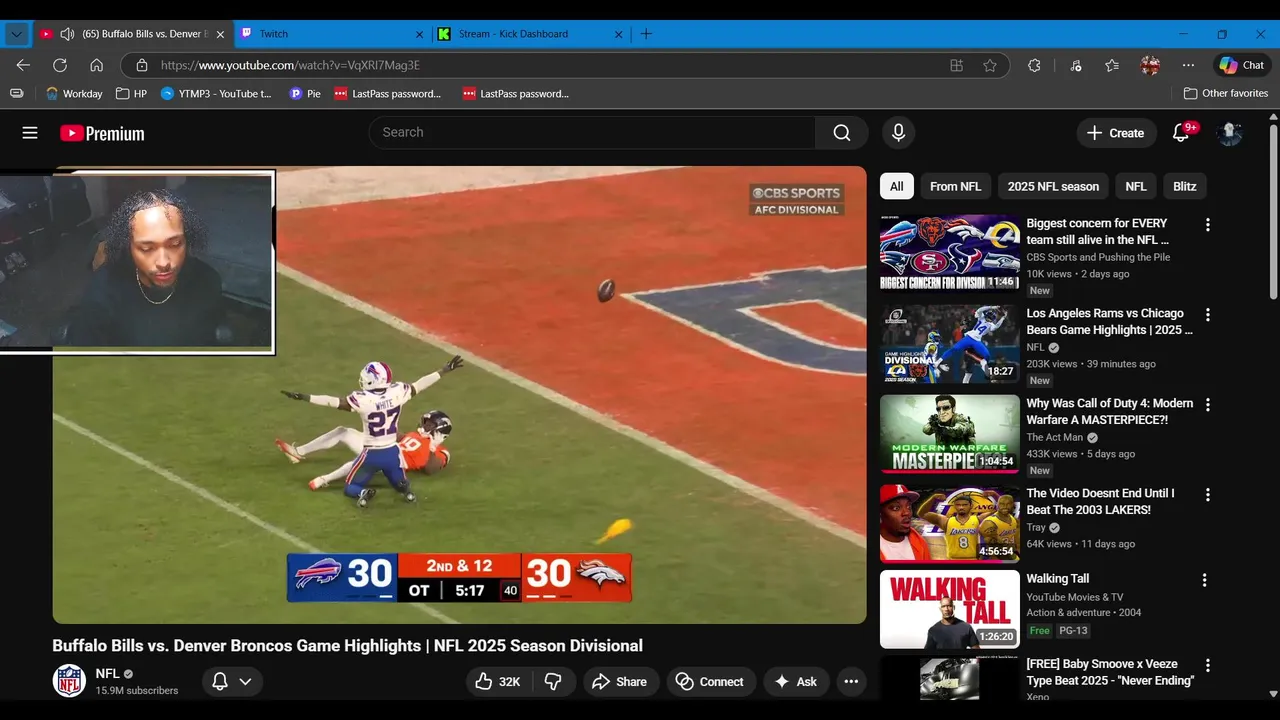Open the HP bookmarks folder
This screenshot has width=1280, height=720.
coord(132,93)
